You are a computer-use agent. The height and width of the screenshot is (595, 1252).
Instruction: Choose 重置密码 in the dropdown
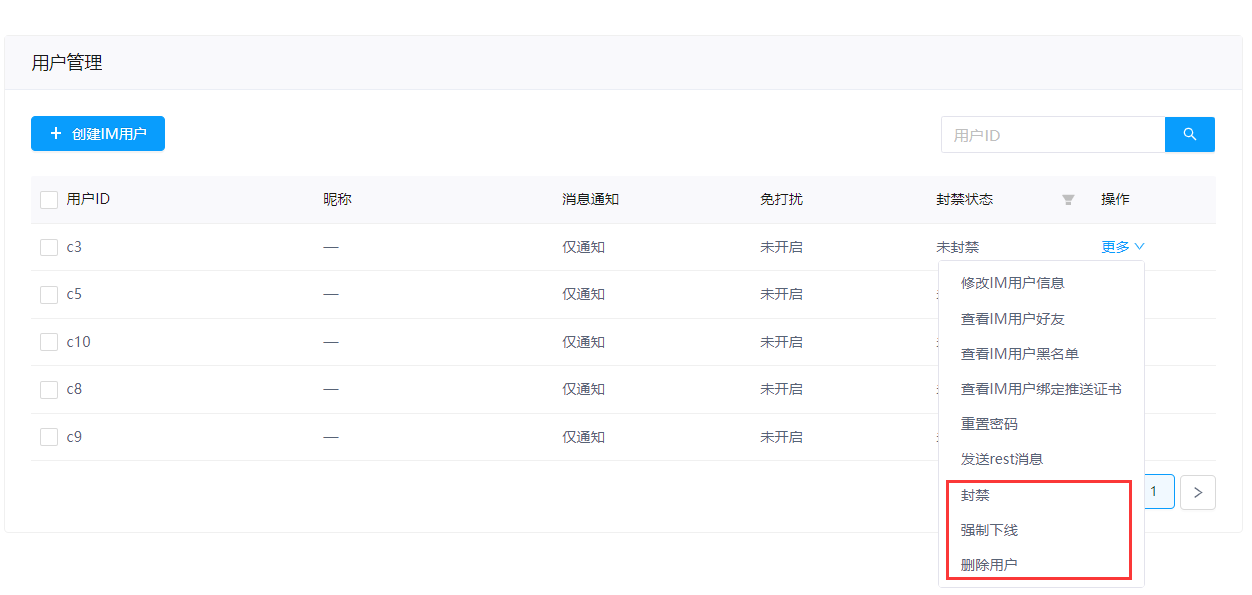989,424
